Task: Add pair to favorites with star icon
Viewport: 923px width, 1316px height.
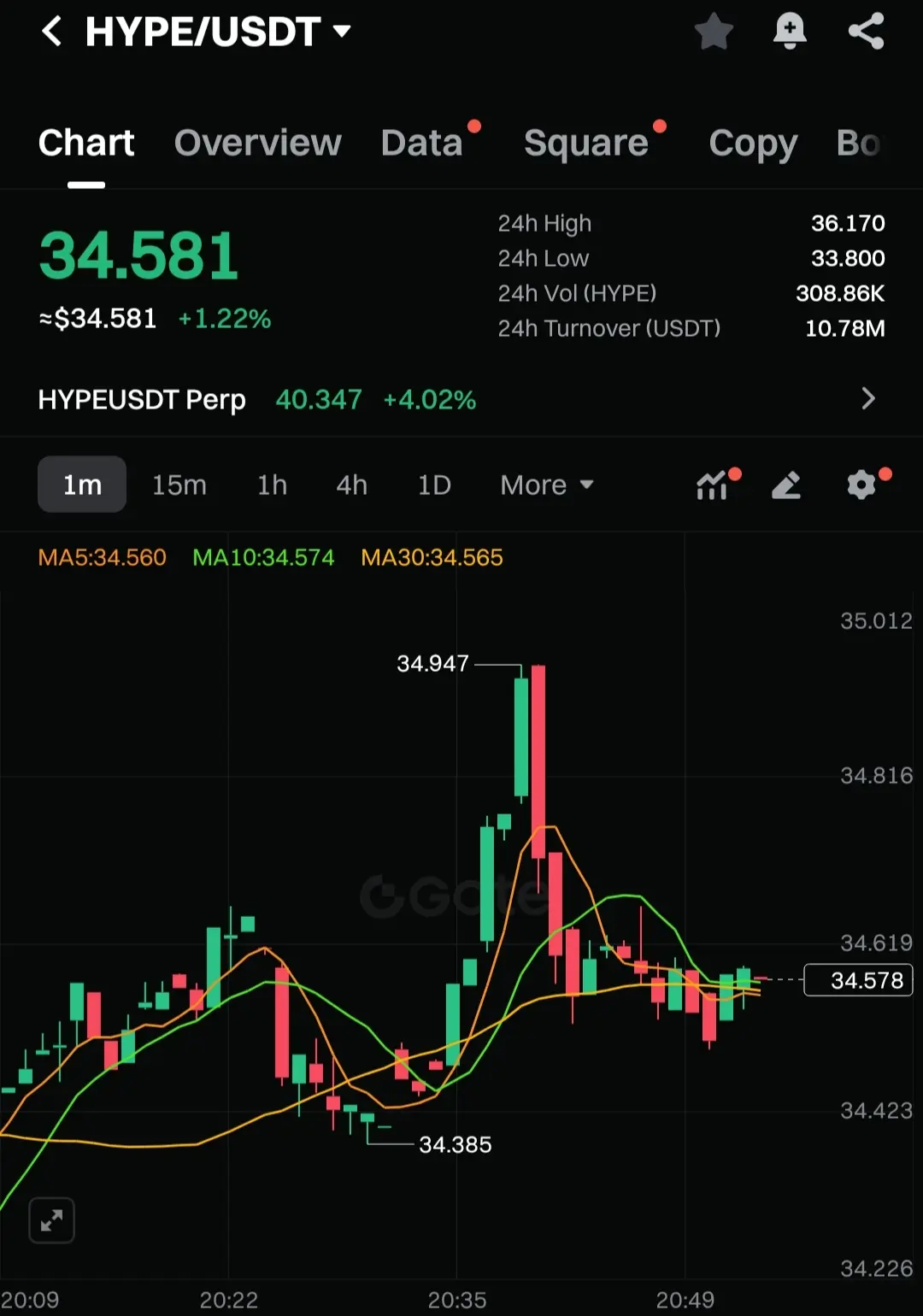Action: point(714,32)
